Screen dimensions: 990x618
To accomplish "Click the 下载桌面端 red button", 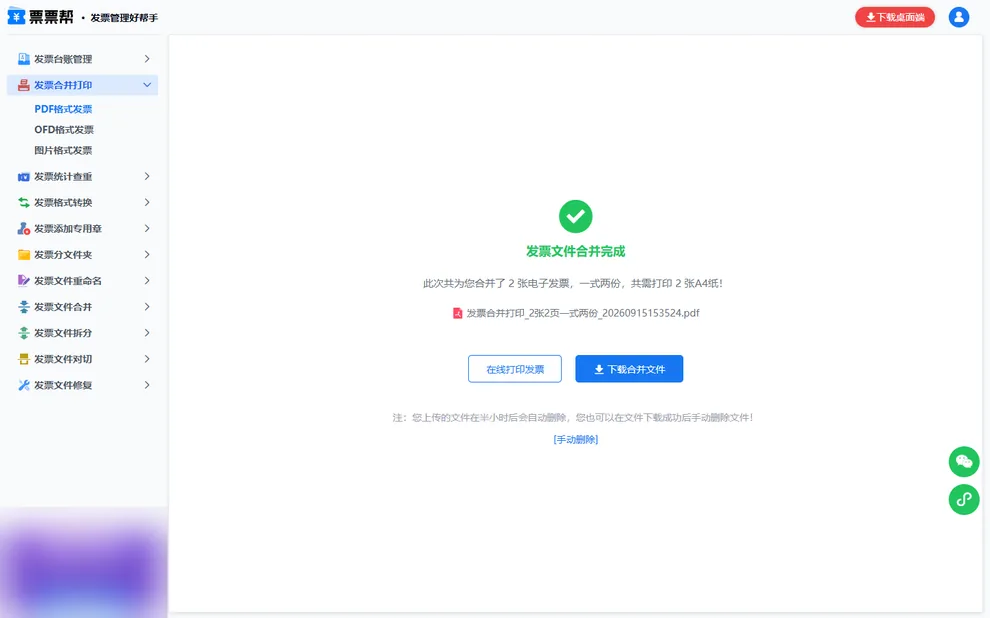I will tap(895, 17).
